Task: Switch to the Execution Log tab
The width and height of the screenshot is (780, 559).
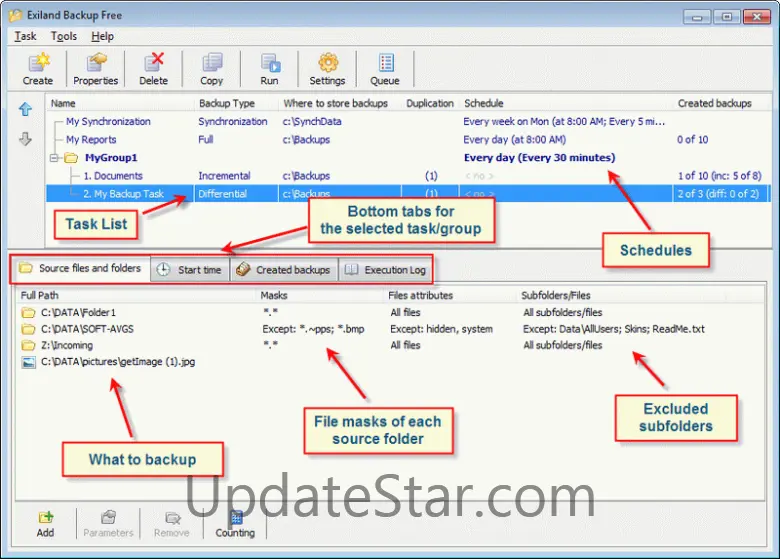Action: [x=386, y=270]
